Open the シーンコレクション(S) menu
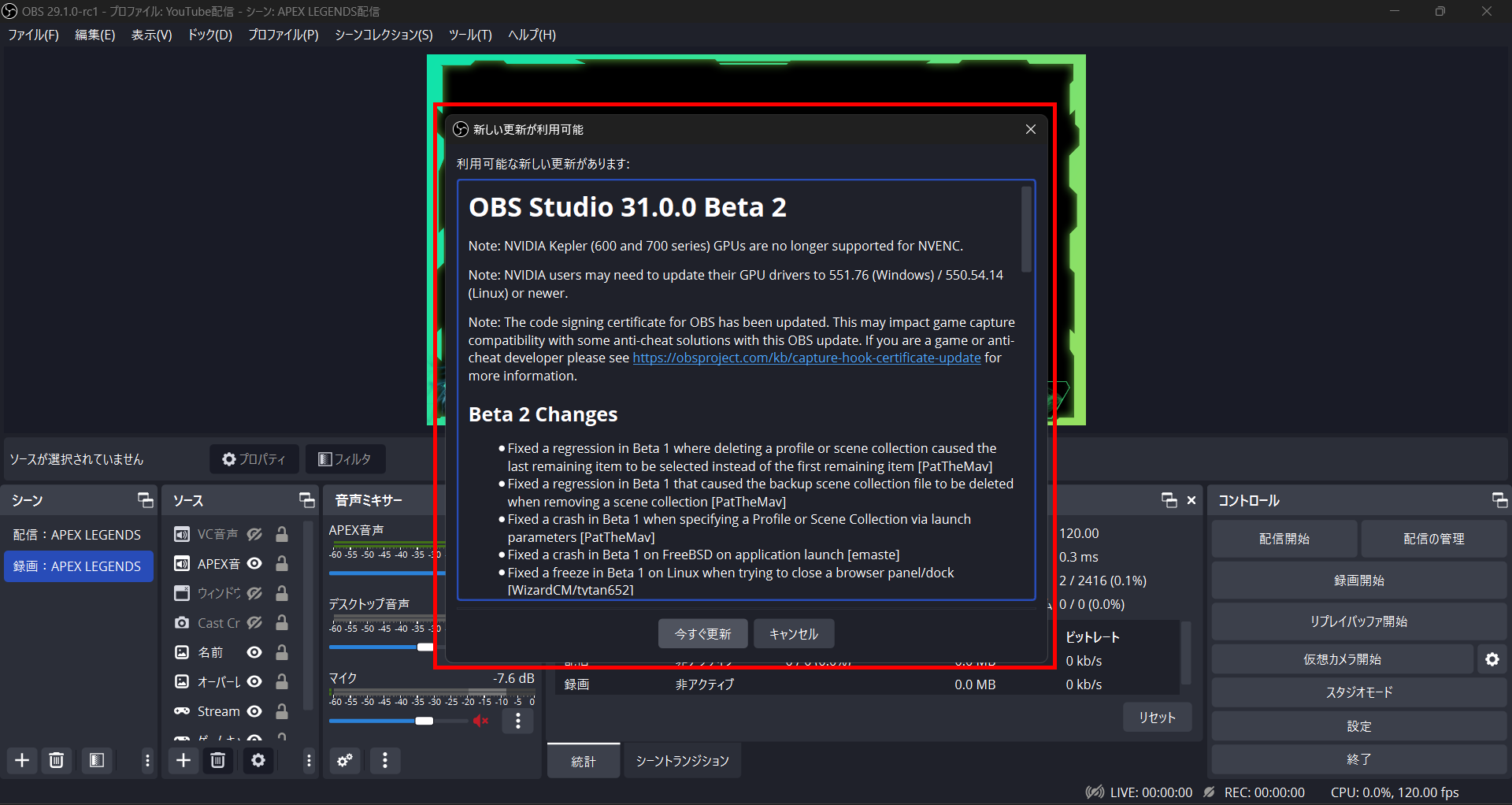 (x=384, y=35)
